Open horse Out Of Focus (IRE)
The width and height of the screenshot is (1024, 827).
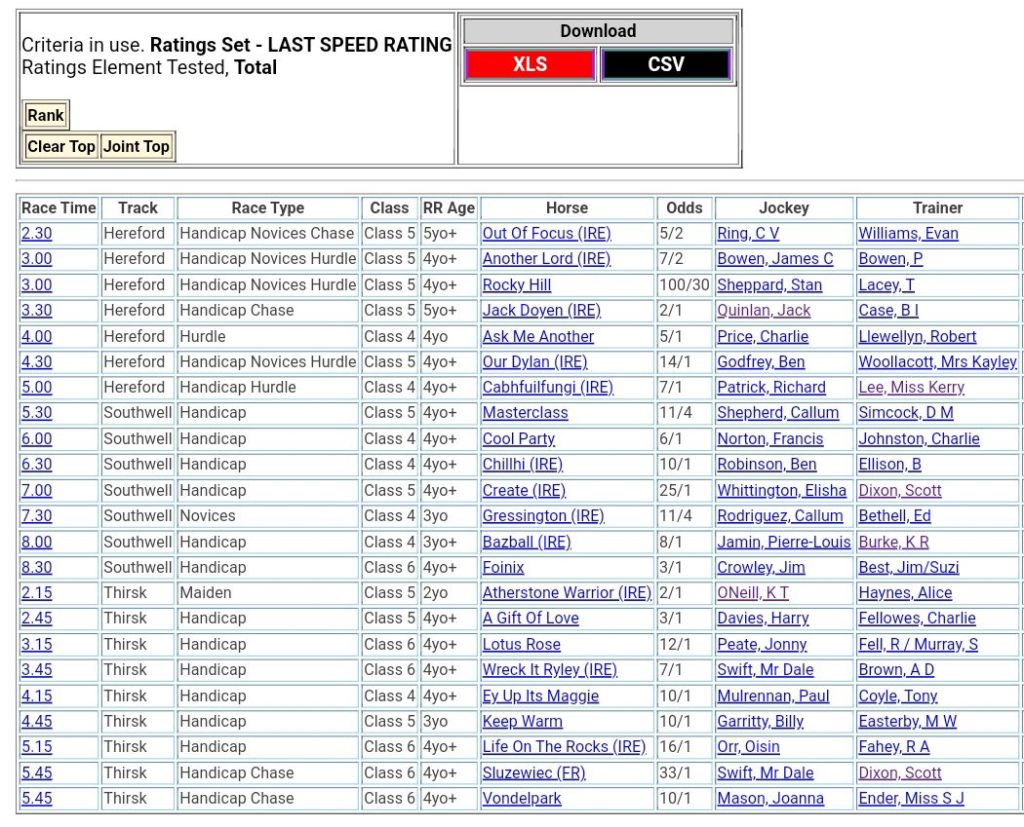pyautogui.click(x=546, y=233)
